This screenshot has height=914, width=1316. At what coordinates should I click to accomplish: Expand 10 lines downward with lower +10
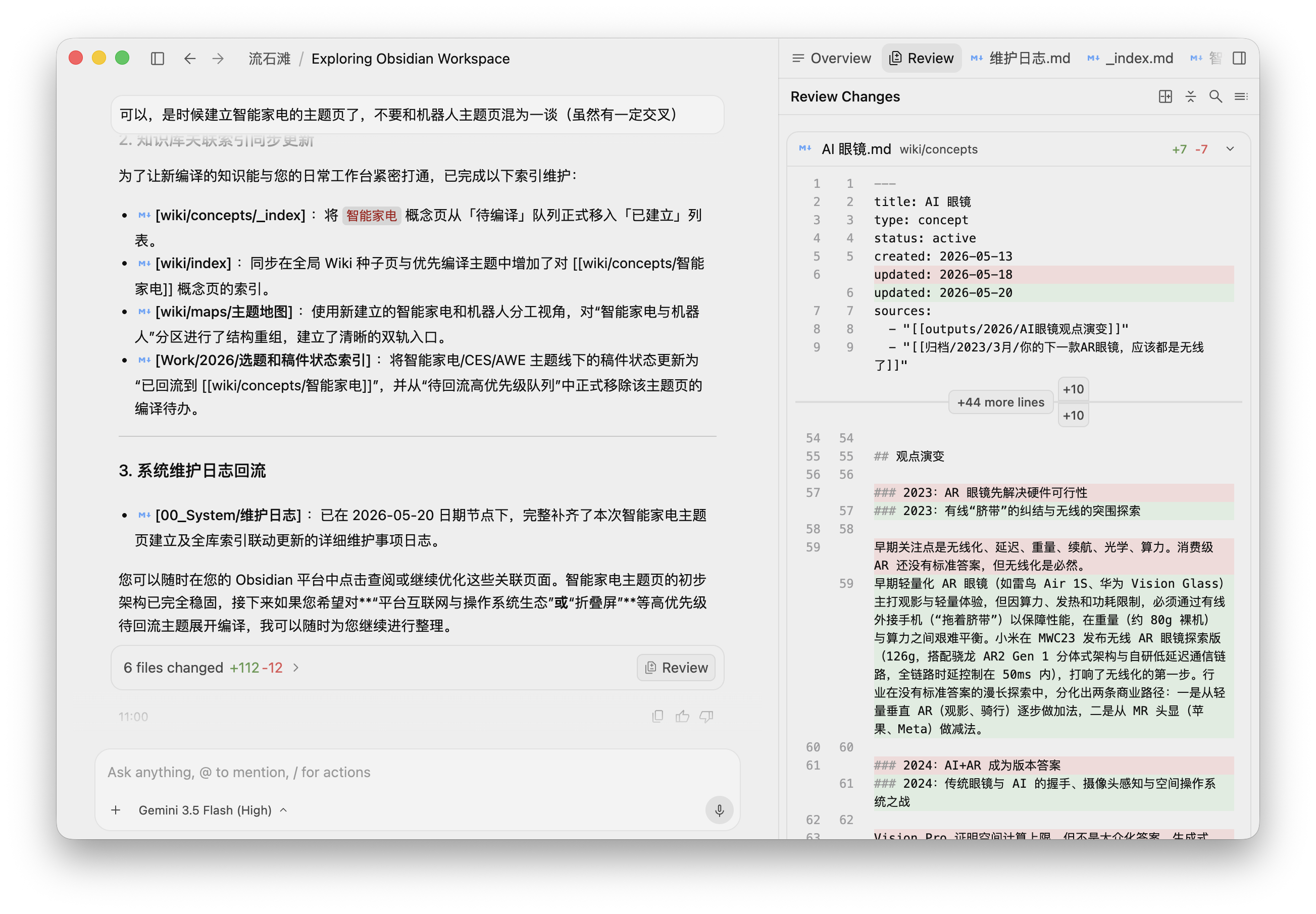point(1073,415)
